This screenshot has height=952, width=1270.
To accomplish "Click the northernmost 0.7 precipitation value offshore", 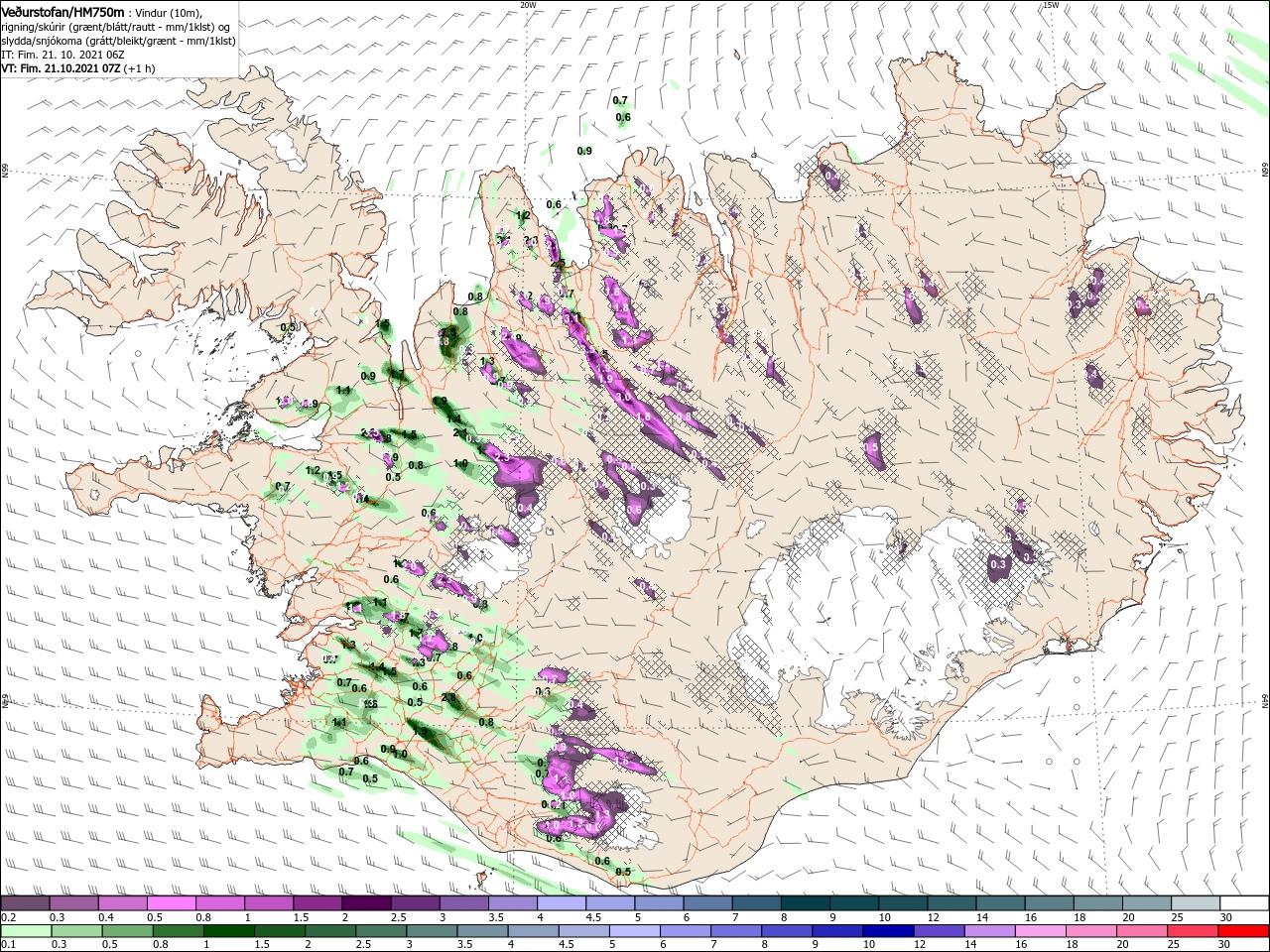I will pyautogui.click(x=620, y=100).
